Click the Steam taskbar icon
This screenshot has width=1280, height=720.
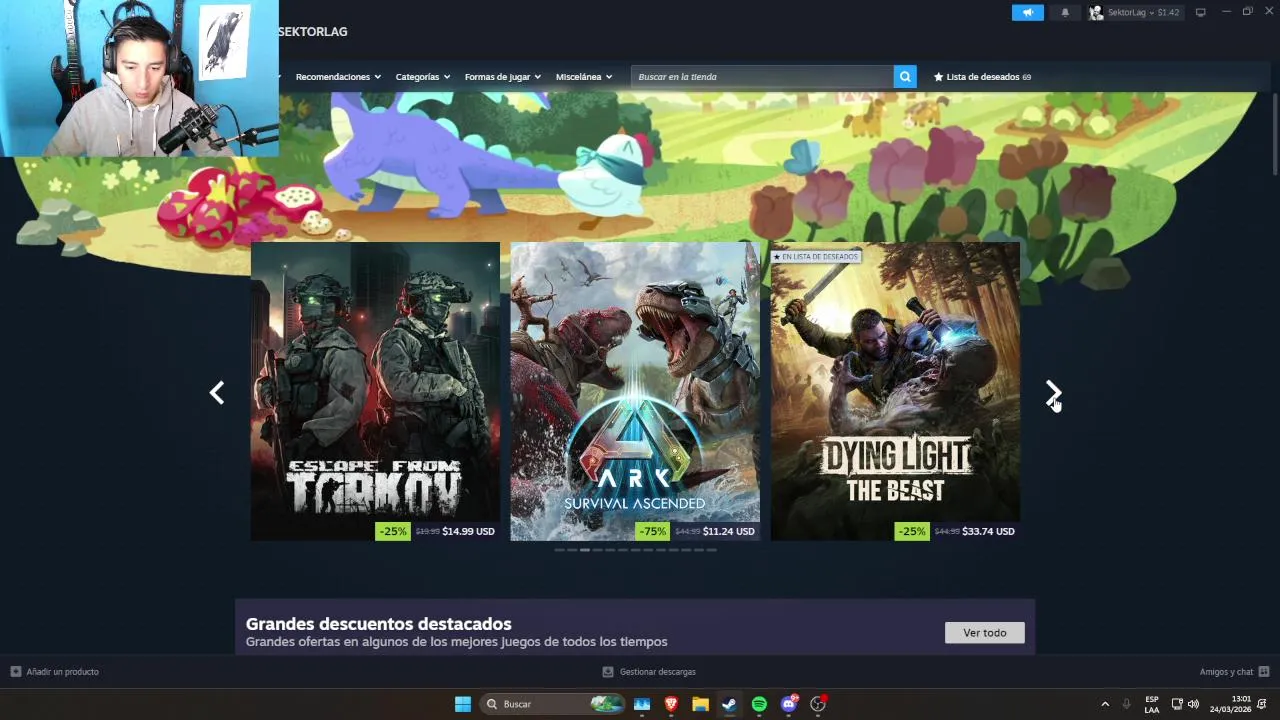[729, 704]
